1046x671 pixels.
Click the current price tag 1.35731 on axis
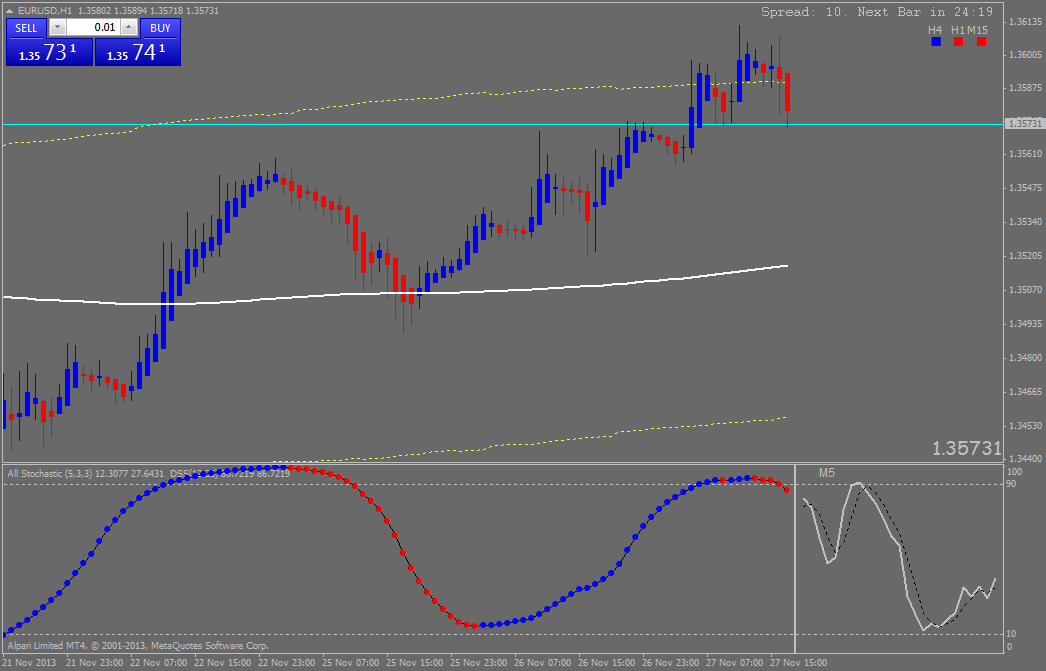click(1023, 124)
